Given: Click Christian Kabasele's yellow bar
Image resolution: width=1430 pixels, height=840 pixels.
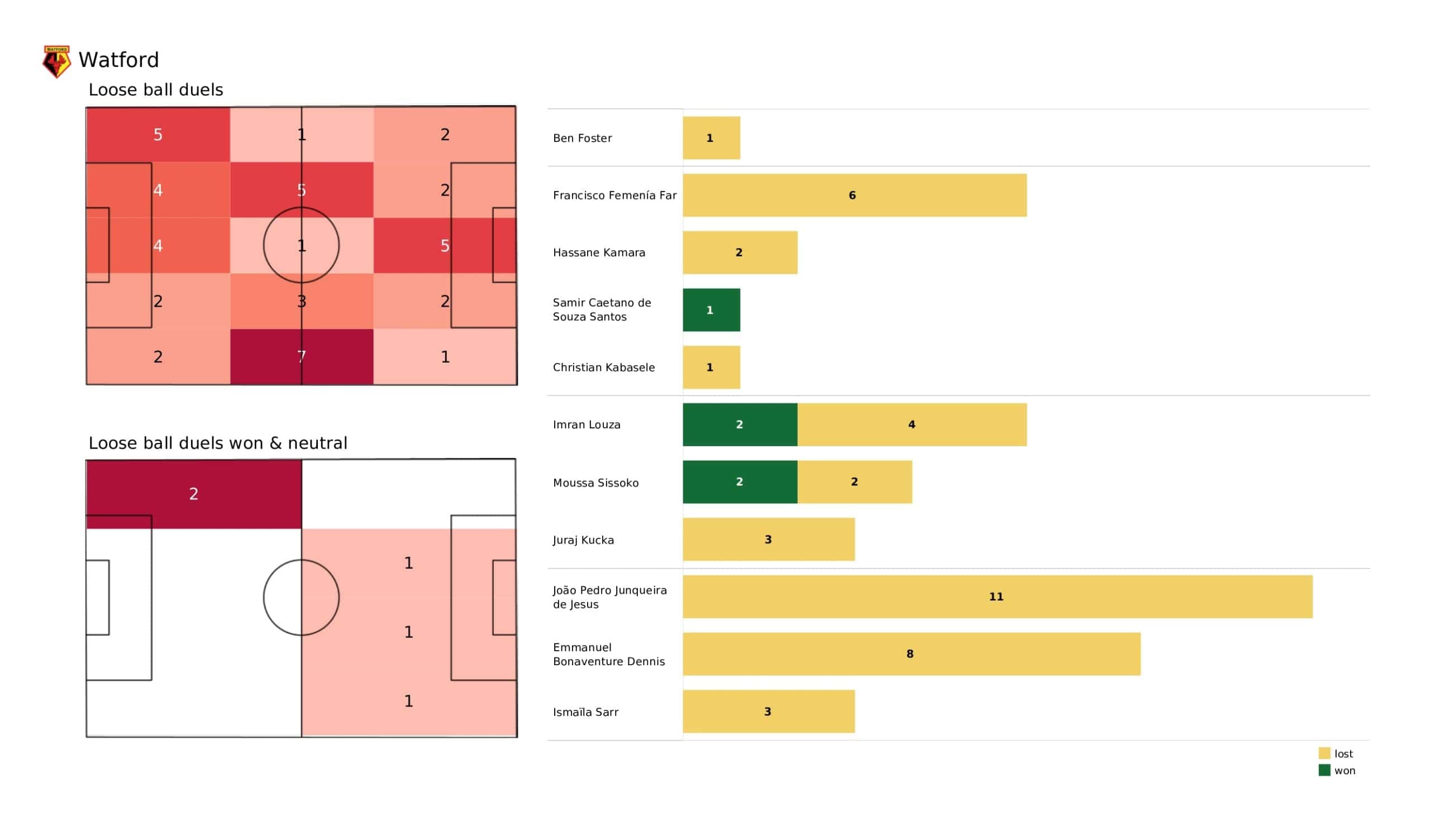Looking at the screenshot, I should coord(711,367).
